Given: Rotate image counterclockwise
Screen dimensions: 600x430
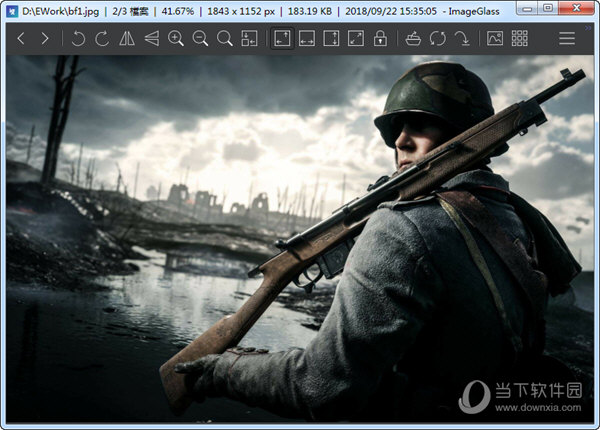Looking at the screenshot, I should point(78,38).
